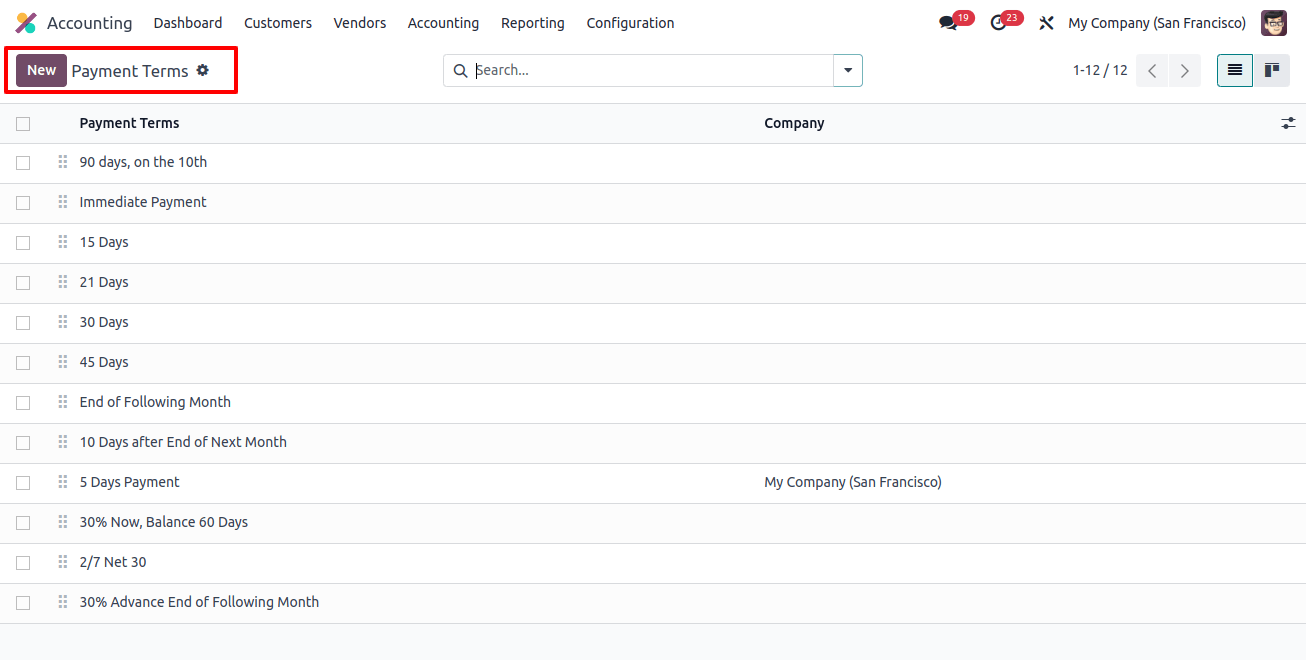Grab the drag handle for 30% Now, Balance 60 Days
The height and width of the screenshot is (660, 1306).
pyautogui.click(x=63, y=522)
